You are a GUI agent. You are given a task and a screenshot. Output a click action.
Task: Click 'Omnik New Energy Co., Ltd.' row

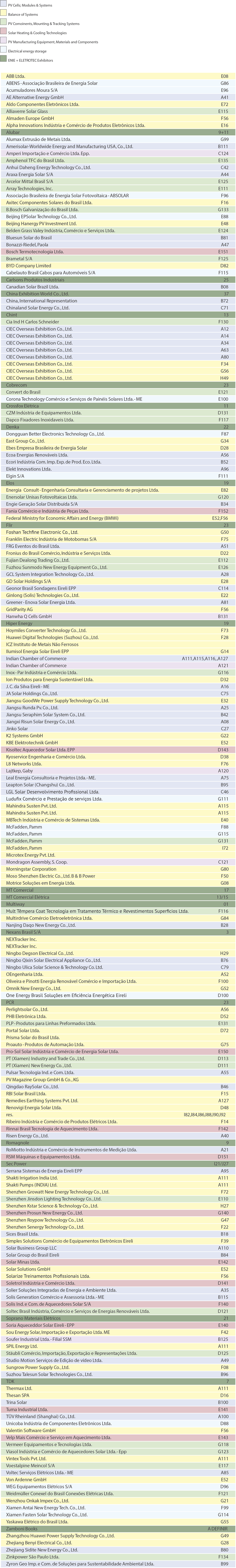118,988
